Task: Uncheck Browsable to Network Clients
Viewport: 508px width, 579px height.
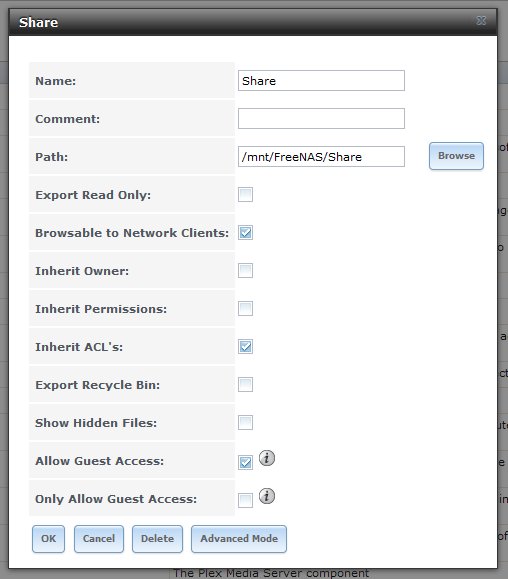Action: (246, 233)
